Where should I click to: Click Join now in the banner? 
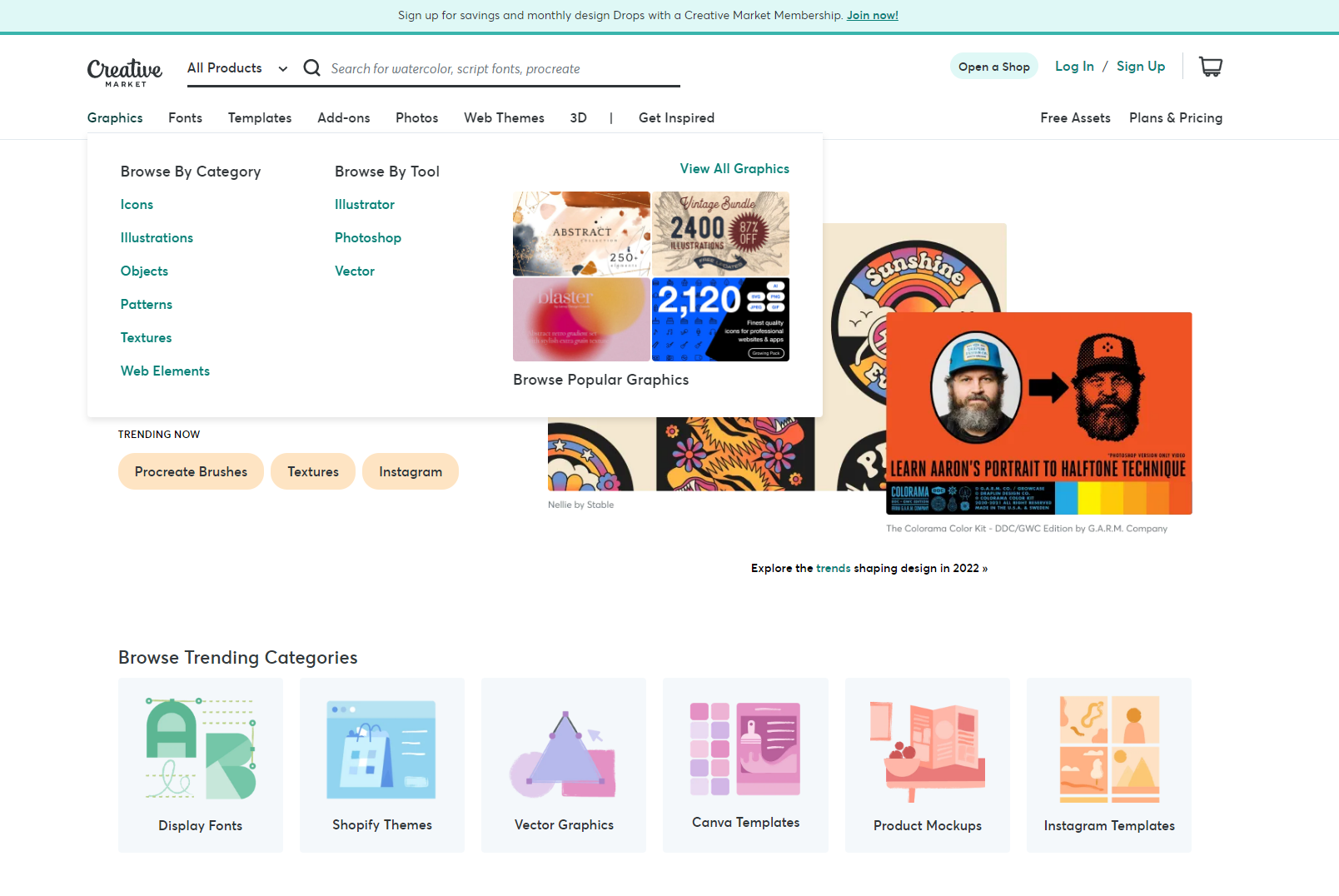(873, 16)
